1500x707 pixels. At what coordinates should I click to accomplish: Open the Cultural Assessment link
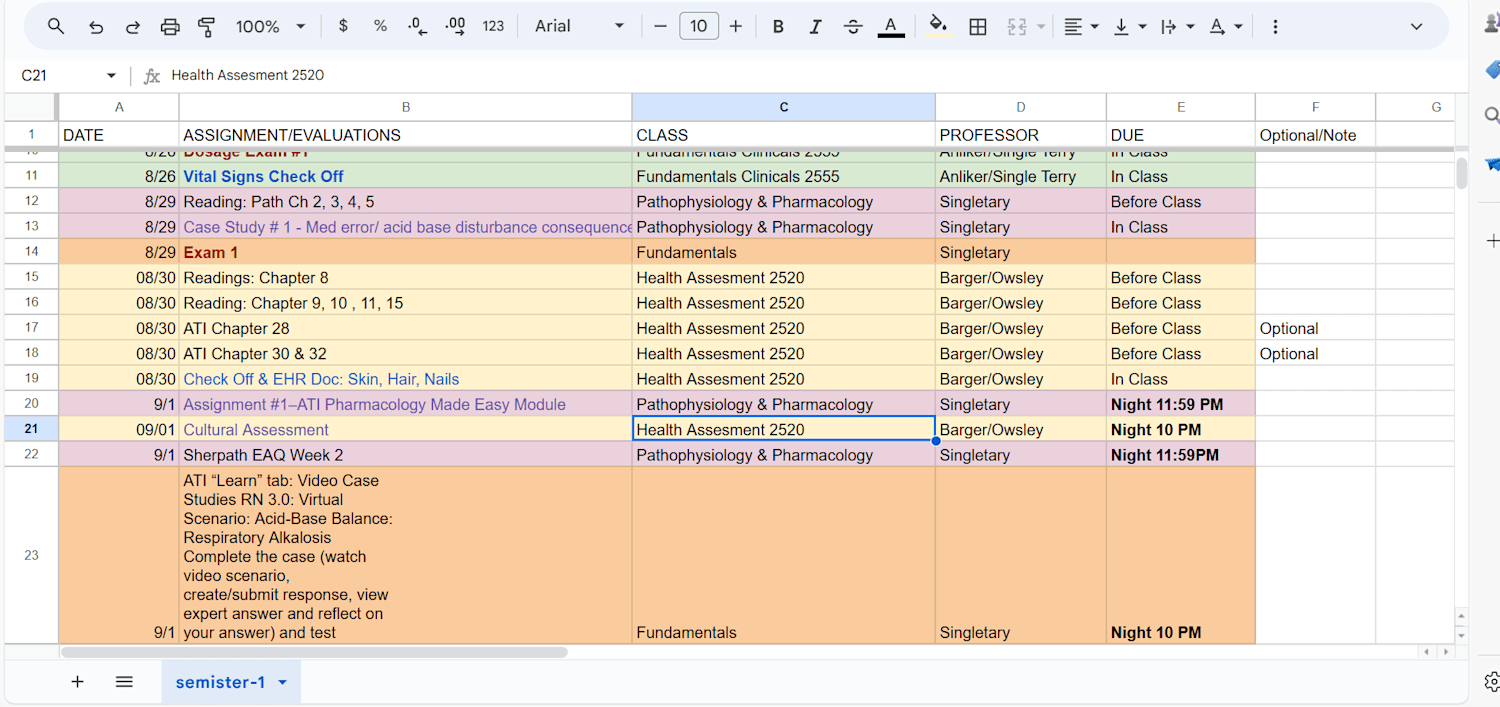pos(256,430)
